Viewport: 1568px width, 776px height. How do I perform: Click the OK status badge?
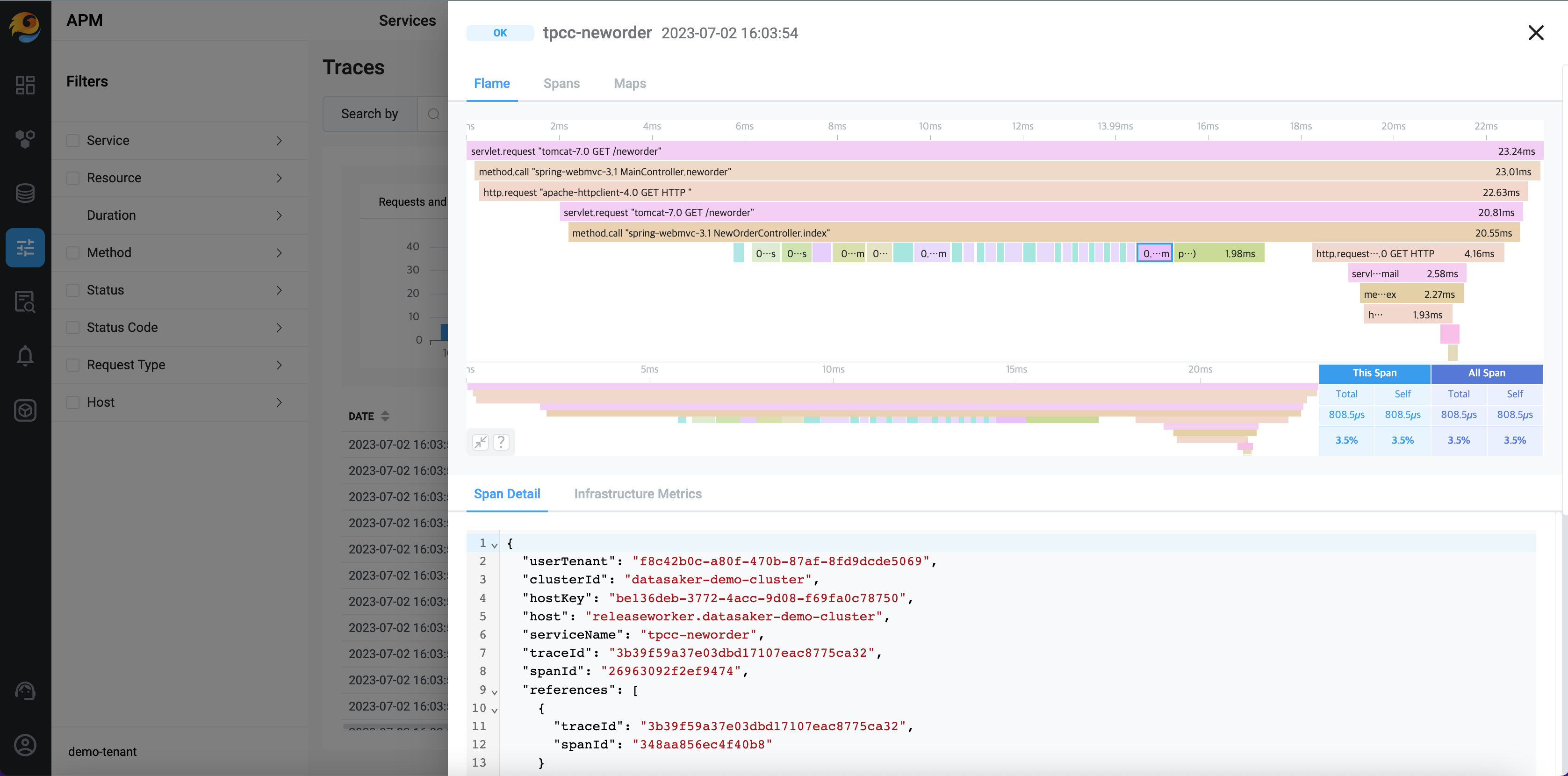[x=500, y=33]
